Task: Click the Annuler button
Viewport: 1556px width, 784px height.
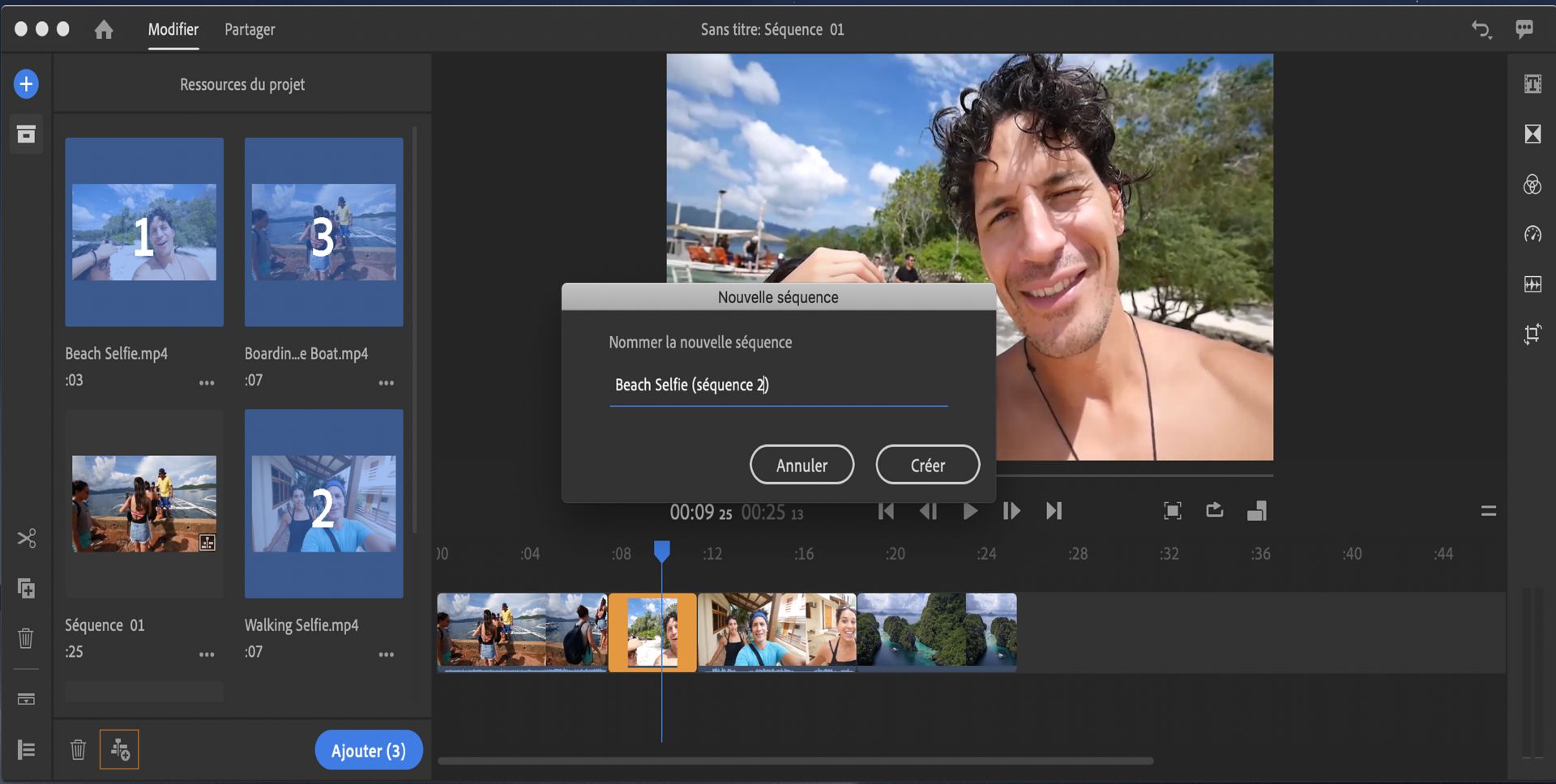Action: pos(802,465)
